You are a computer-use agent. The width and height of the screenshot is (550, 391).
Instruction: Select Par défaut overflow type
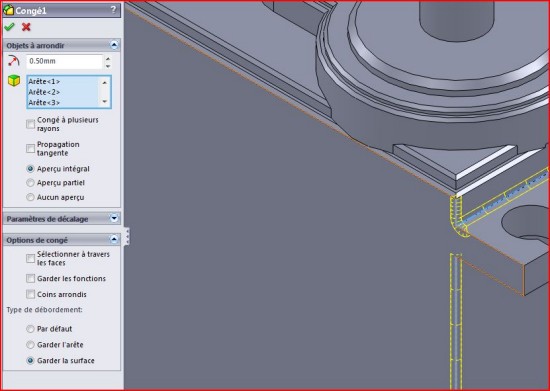pos(31,329)
